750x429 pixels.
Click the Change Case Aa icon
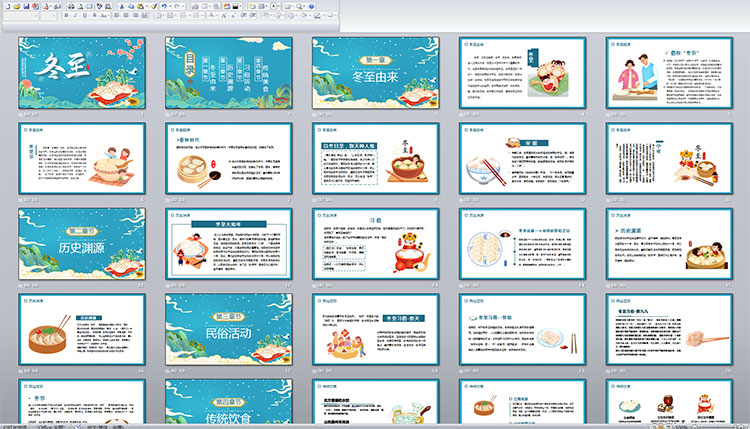(103, 16)
